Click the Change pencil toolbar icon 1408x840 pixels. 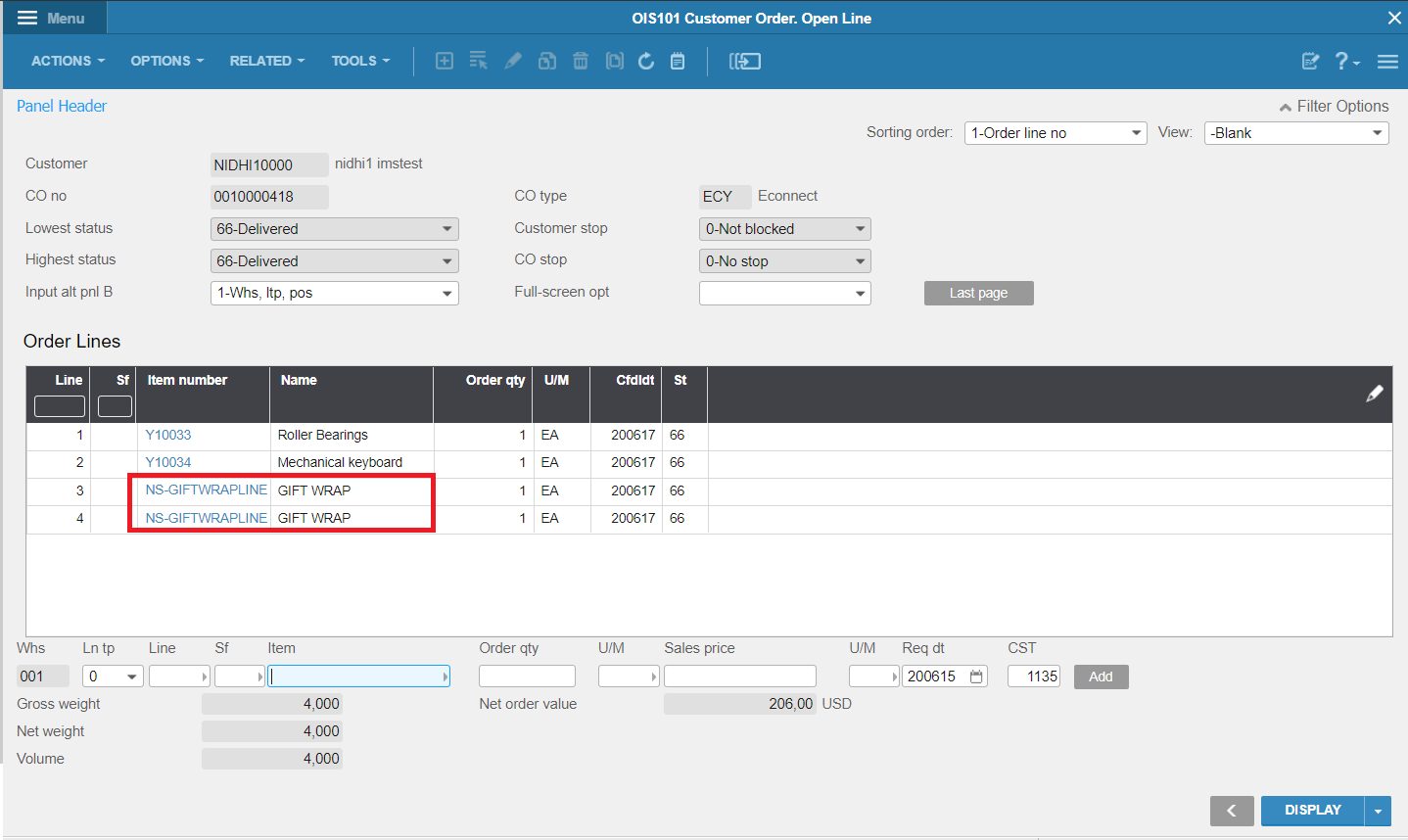pyautogui.click(x=512, y=61)
